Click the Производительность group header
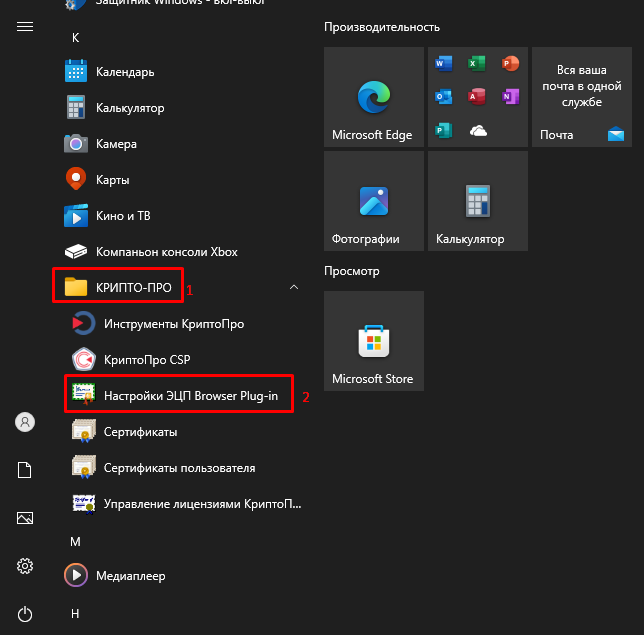Screen dimensions: 644x635 point(382,27)
